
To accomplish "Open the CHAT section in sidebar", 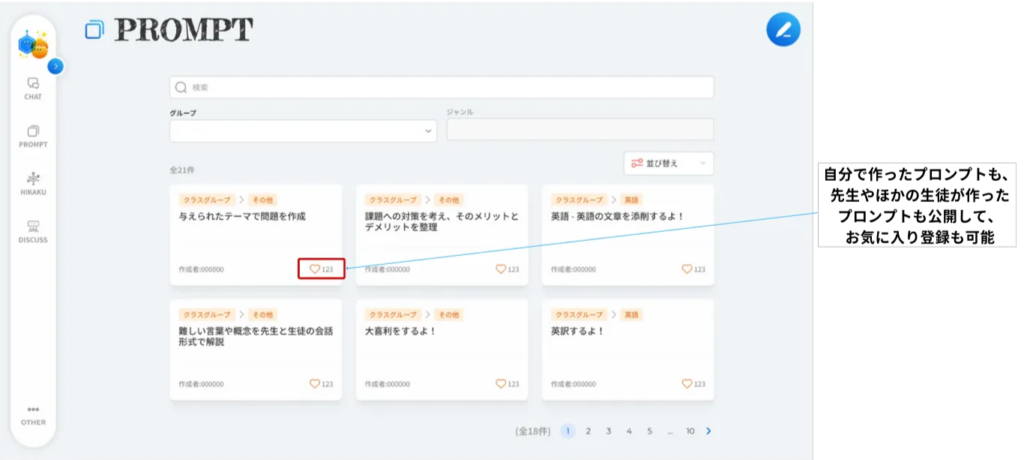I will point(33,88).
